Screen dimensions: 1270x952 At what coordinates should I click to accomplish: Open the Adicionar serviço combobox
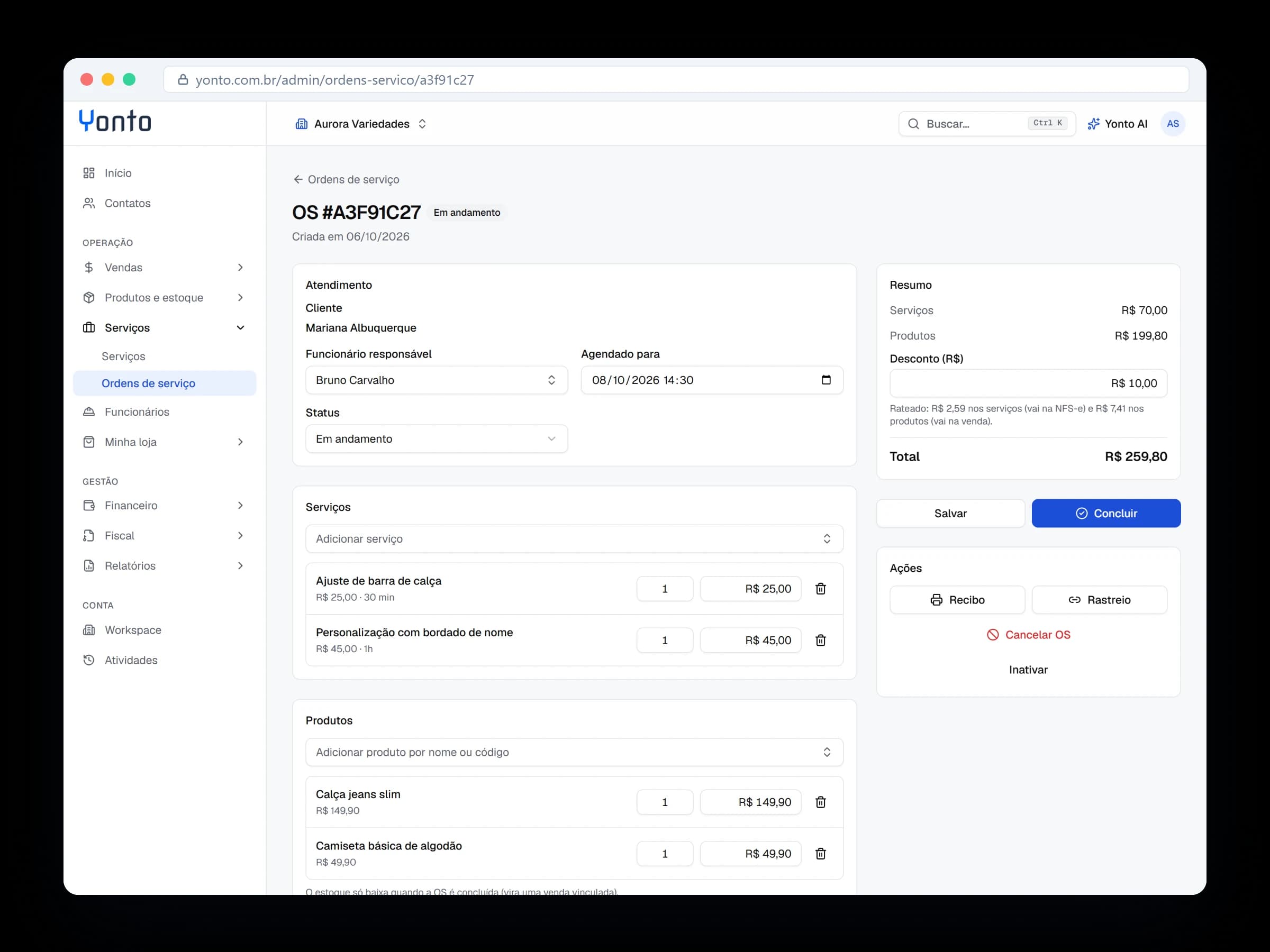click(574, 539)
